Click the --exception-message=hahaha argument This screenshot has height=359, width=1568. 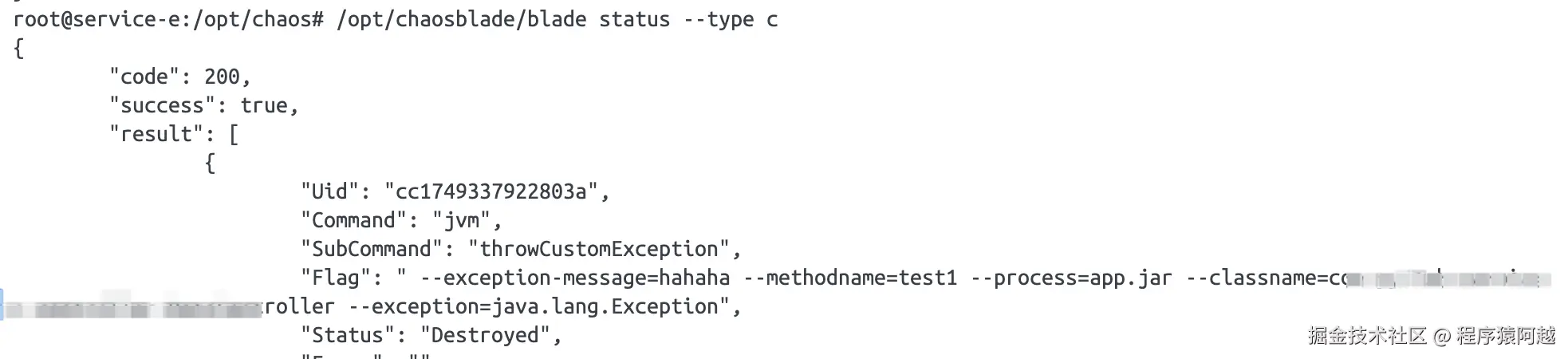tap(574, 278)
